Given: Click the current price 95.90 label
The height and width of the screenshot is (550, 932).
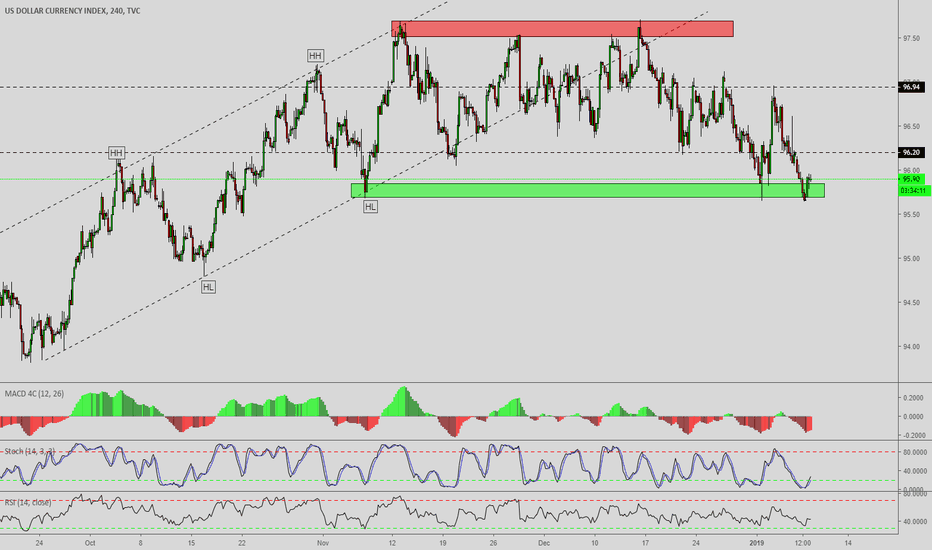Looking at the screenshot, I should (911, 179).
